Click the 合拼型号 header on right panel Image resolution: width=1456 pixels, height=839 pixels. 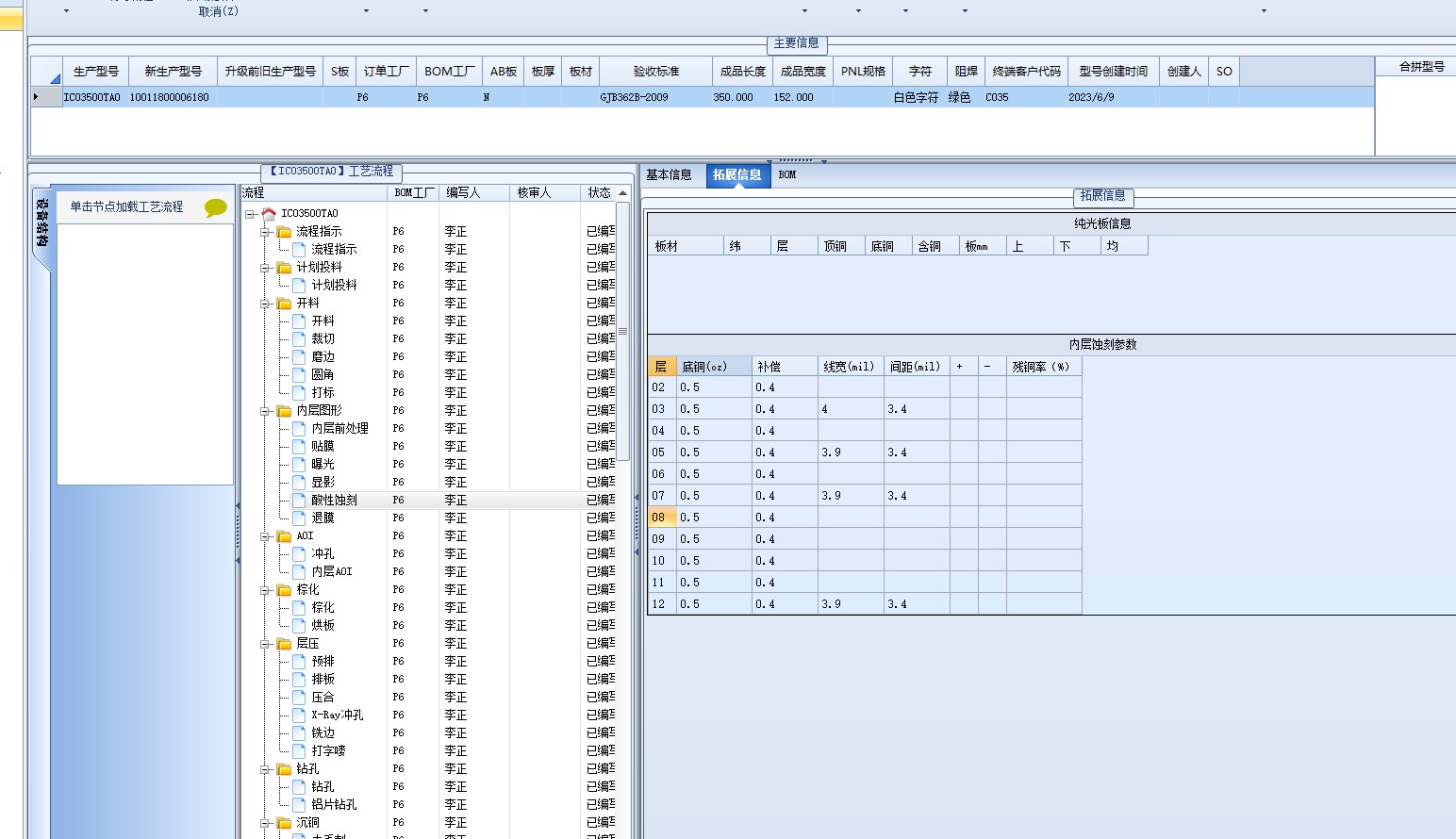point(1421,67)
